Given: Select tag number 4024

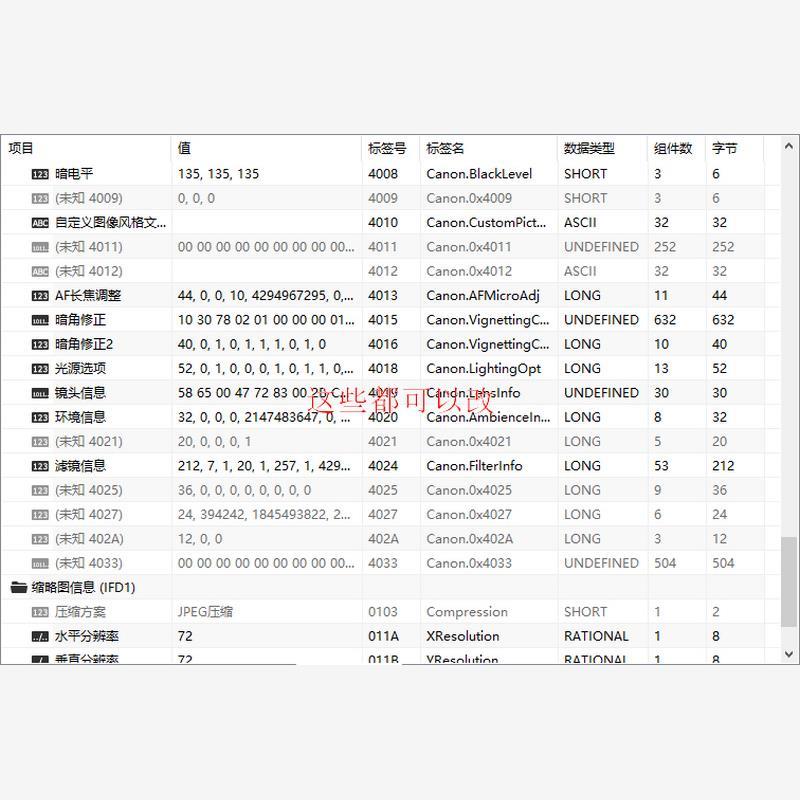Looking at the screenshot, I should [x=383, y=466].
